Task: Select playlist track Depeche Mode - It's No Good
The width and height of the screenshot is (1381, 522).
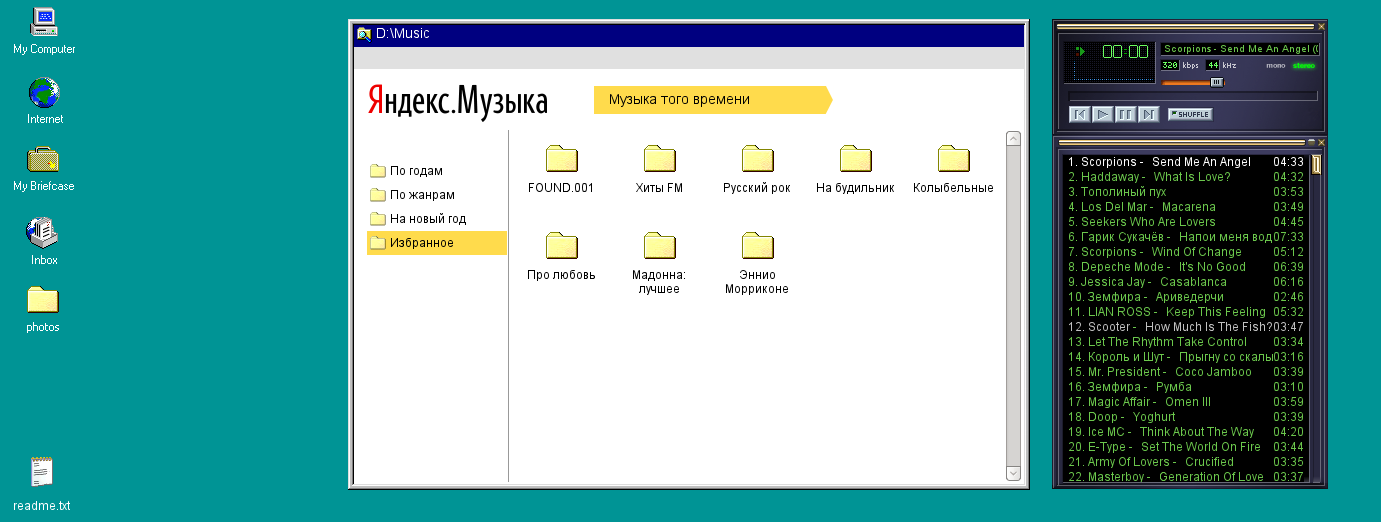Action: coord(1185,267)
